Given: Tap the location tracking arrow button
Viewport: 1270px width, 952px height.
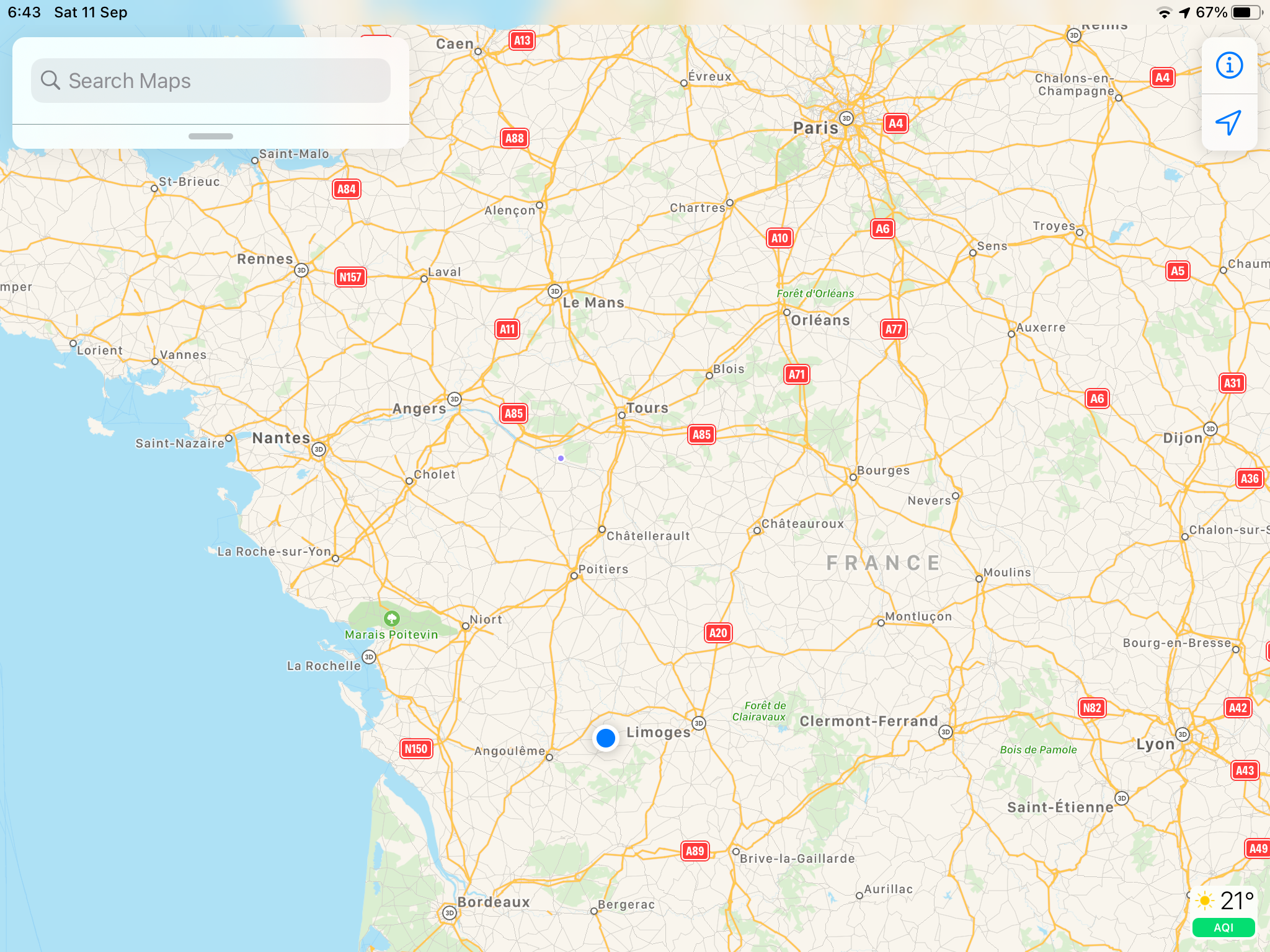Looking at the screenshot, I should pos(1229,123).
